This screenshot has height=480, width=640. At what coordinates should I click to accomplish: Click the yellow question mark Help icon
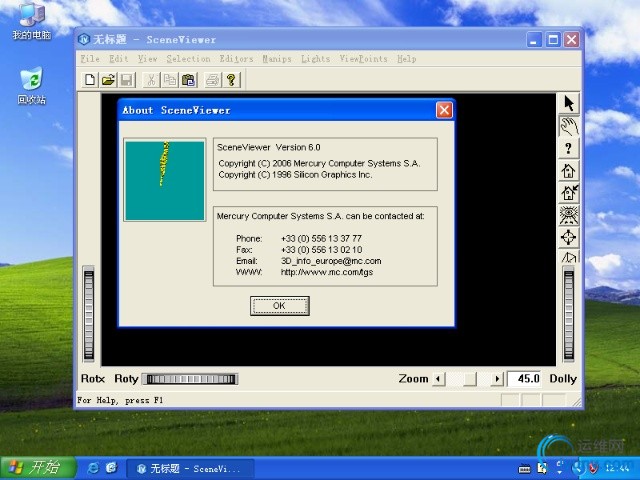[231, 80]
